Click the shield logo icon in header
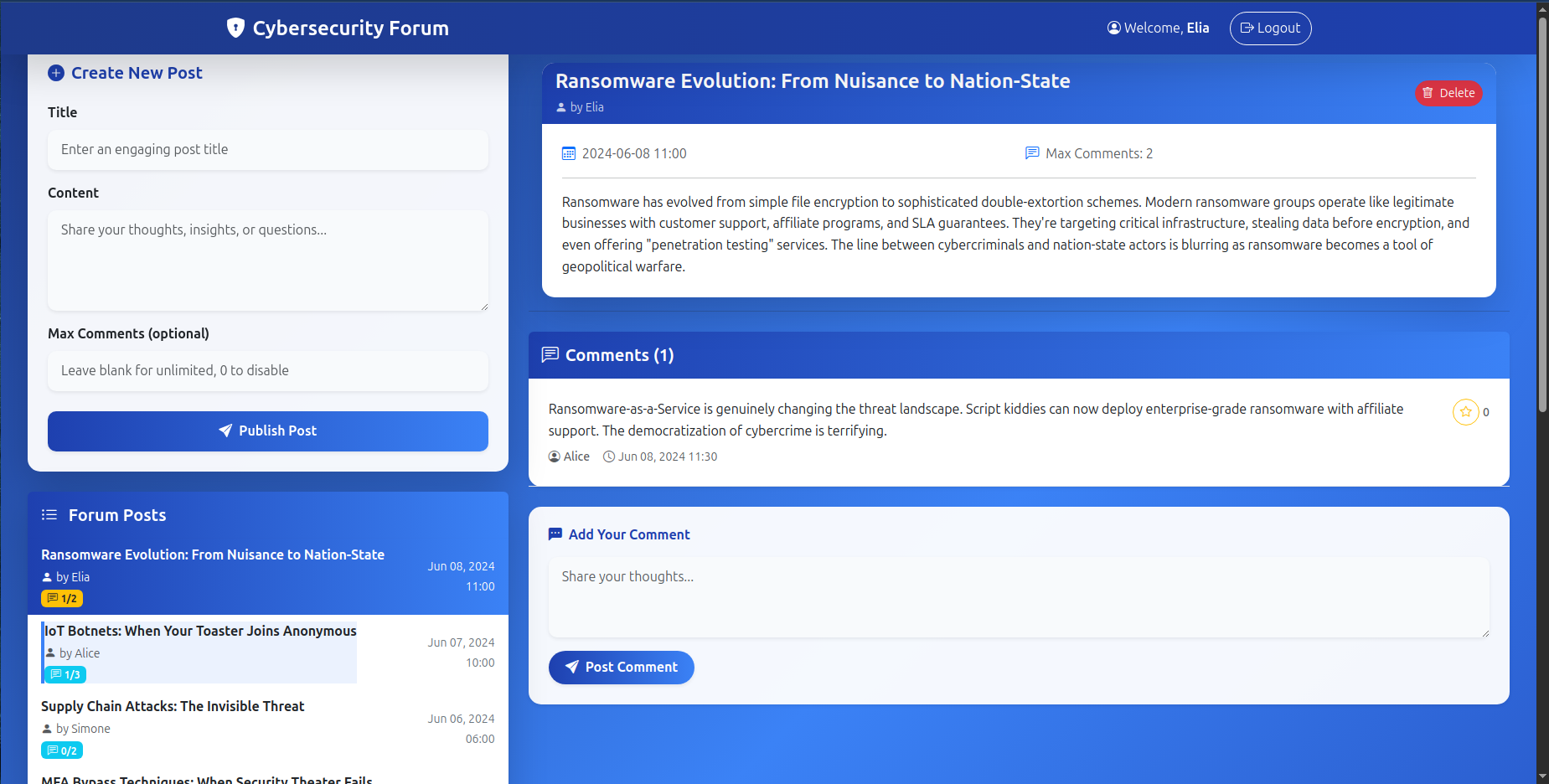 click(235, 28)
